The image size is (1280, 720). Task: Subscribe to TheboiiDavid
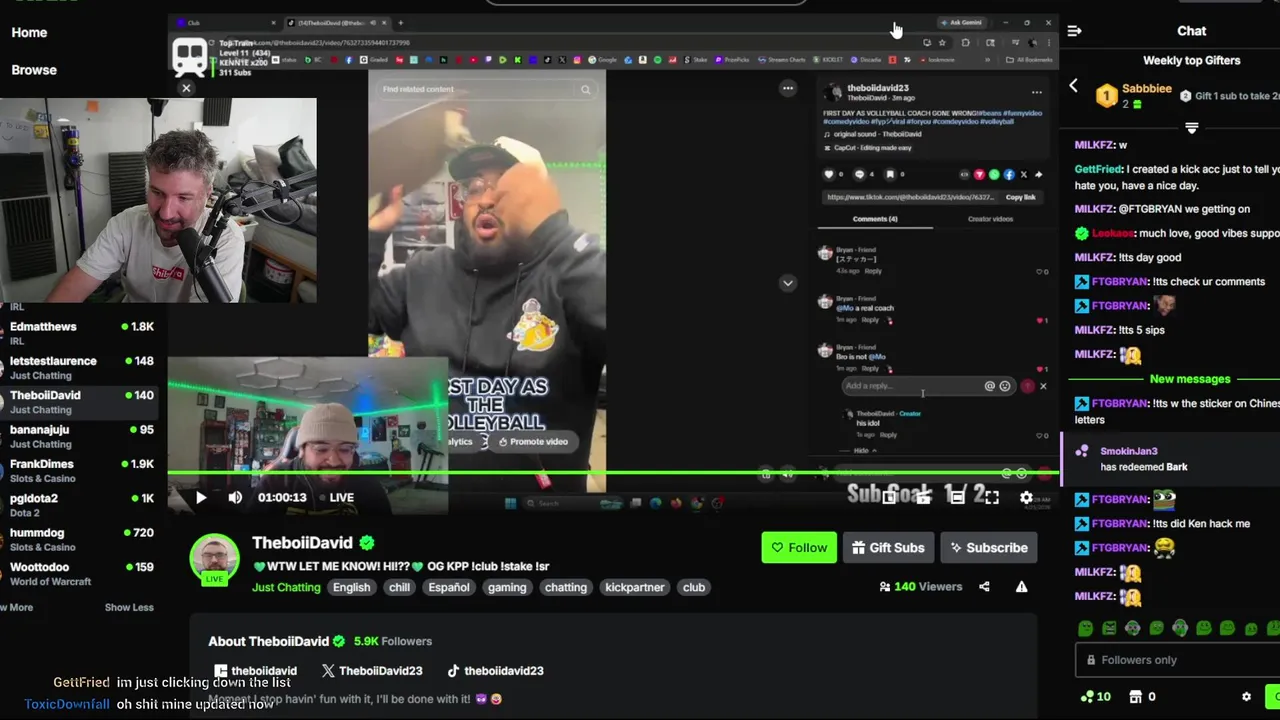coord(988,547)
